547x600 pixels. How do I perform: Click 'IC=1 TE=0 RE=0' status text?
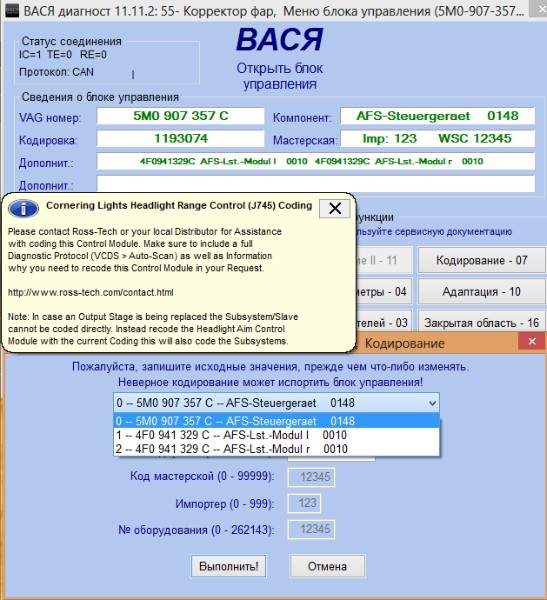[63, 55]
